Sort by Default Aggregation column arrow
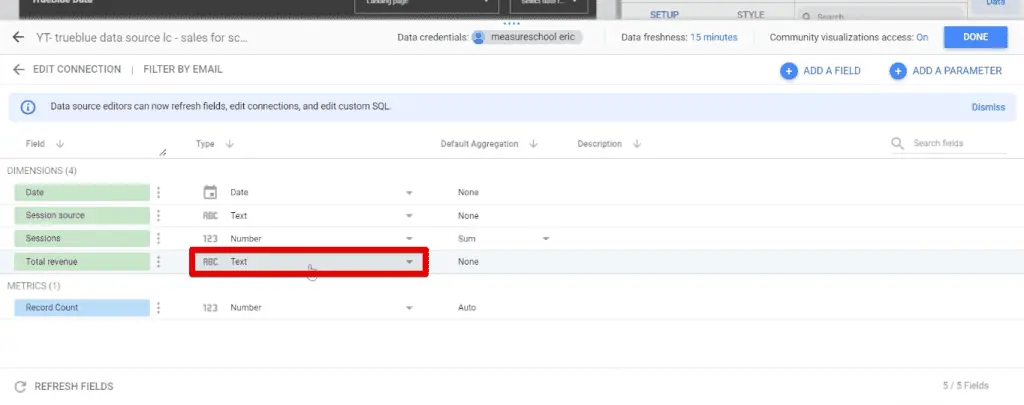Viewport: 1024px width, 405px height. click(x=533, y=144)
